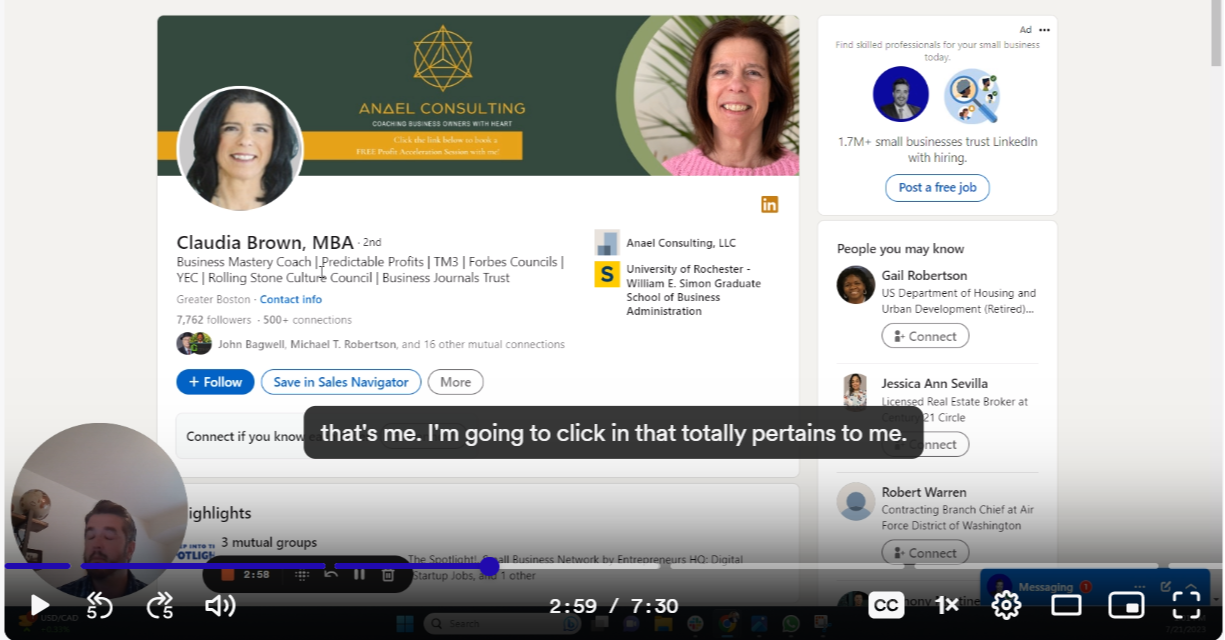Viewport: 1225px width, 640px height.
Task: Click the ad's man portrait image
Action: click(x=901, y=95)
